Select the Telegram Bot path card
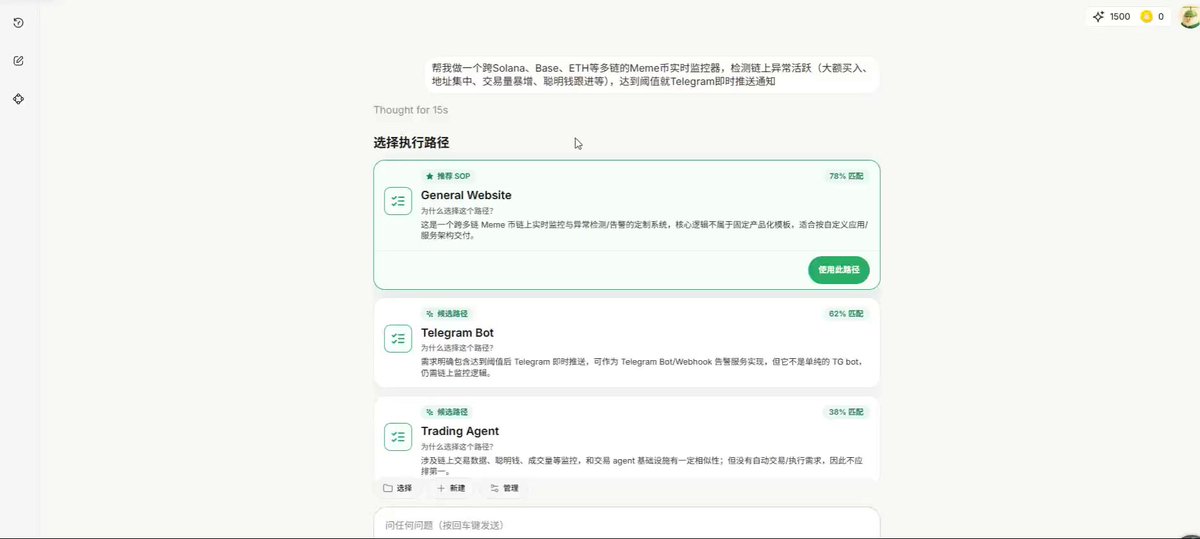Image resolution: width=1200 pixels, height=539 pixels. coord(627,342)
